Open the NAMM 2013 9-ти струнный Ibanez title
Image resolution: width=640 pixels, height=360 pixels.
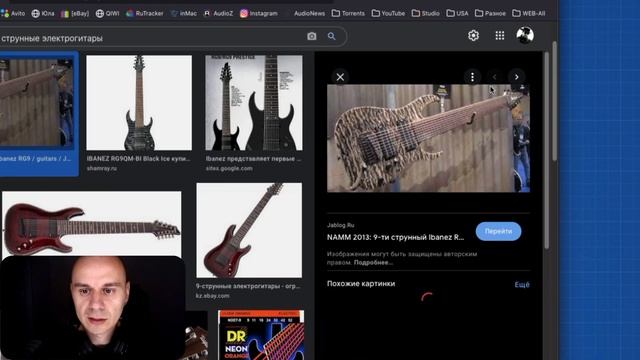click(x=395, y=237)
